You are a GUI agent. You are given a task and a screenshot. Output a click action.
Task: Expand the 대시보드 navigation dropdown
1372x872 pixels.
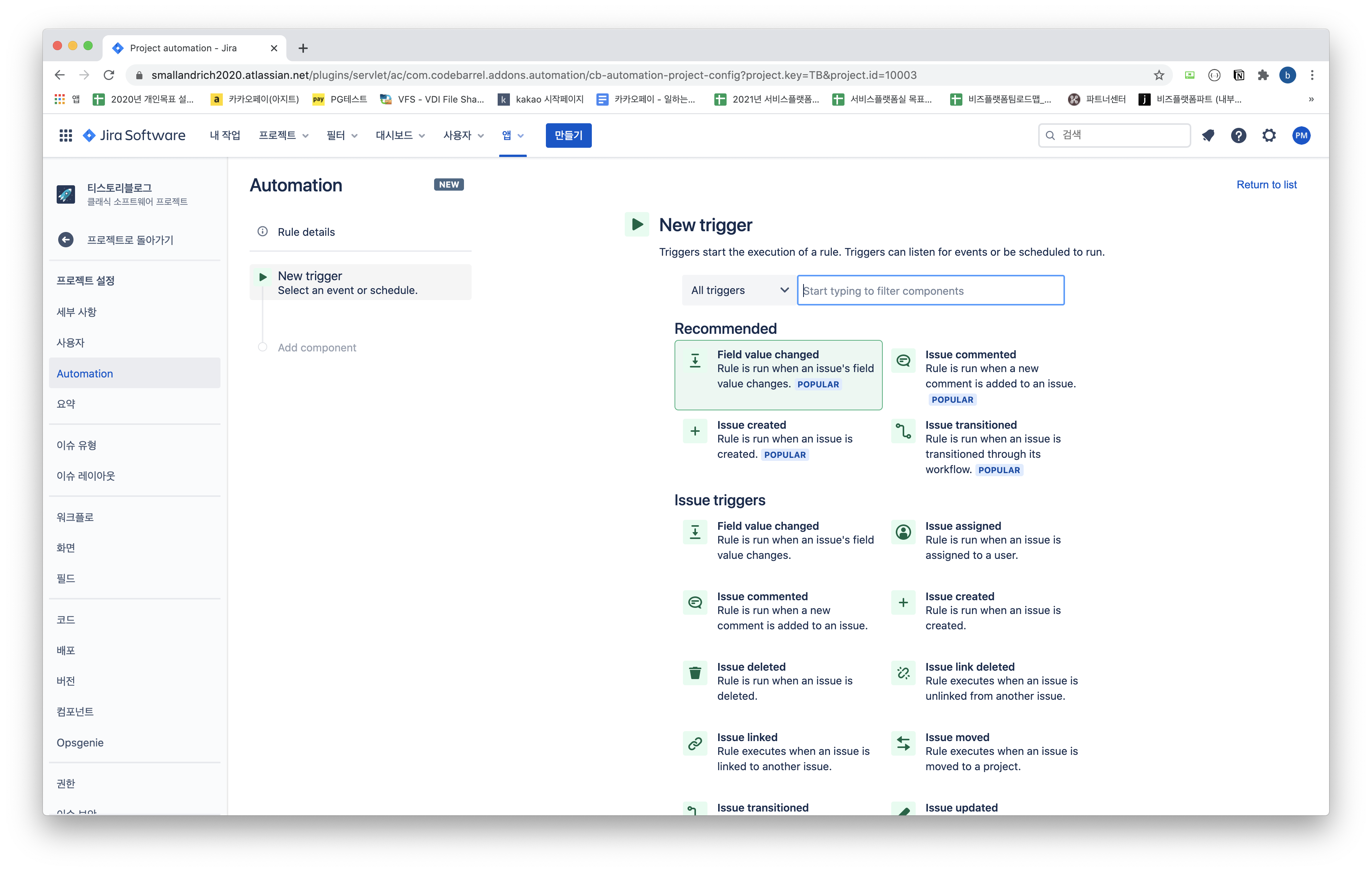(x=400, y=136)
